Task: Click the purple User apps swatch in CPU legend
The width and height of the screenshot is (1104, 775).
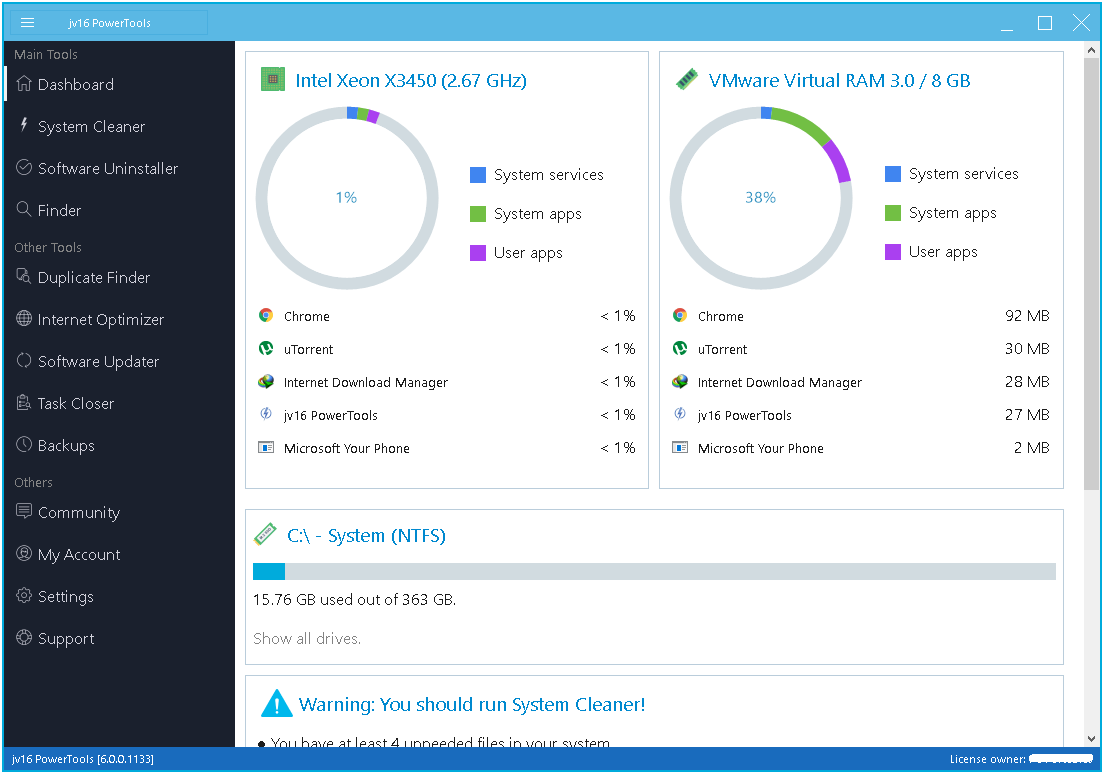Action: click(x=478, y=253)
